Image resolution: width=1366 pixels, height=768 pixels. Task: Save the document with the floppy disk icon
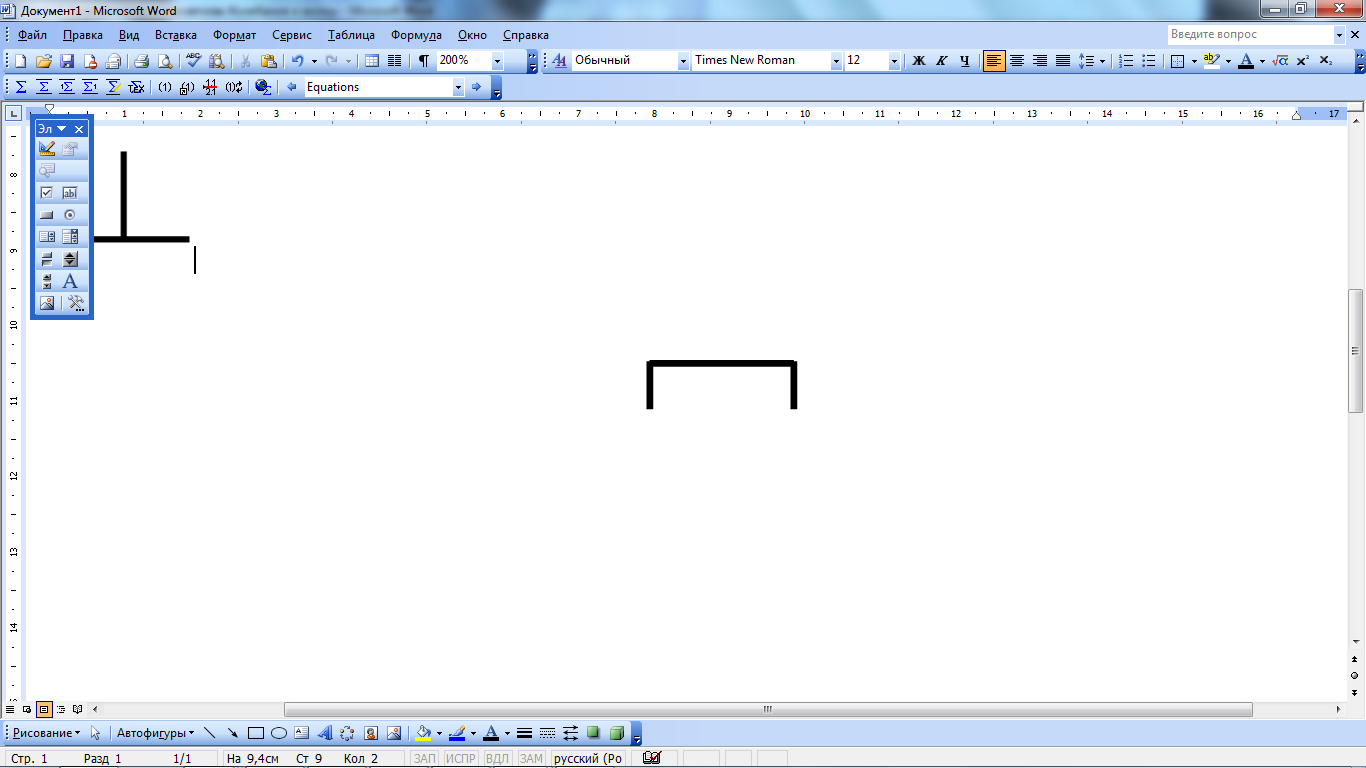(67, 61)
